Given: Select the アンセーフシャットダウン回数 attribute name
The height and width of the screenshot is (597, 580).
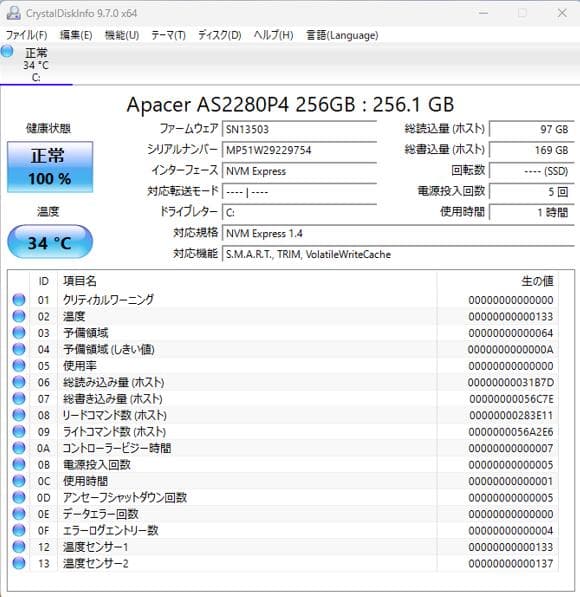Looking at the screenshot, I should point(125,497).
